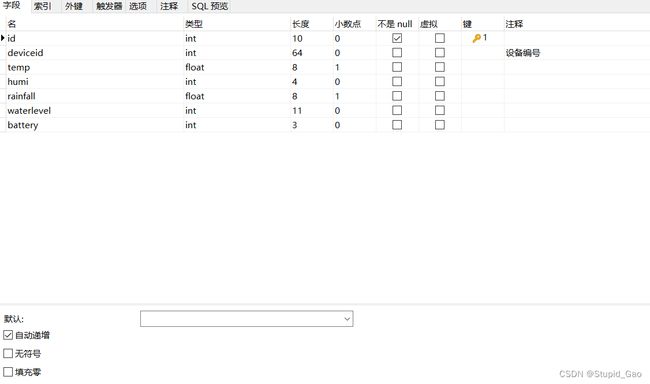Click the 类型 column header

237,24
